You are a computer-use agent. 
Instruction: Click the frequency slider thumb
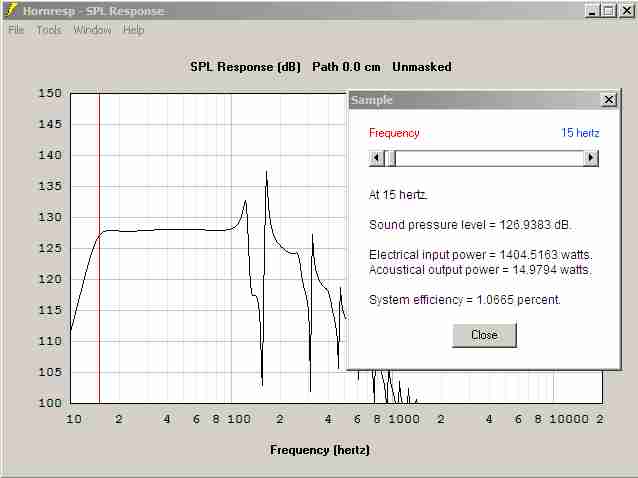[391, 158]
